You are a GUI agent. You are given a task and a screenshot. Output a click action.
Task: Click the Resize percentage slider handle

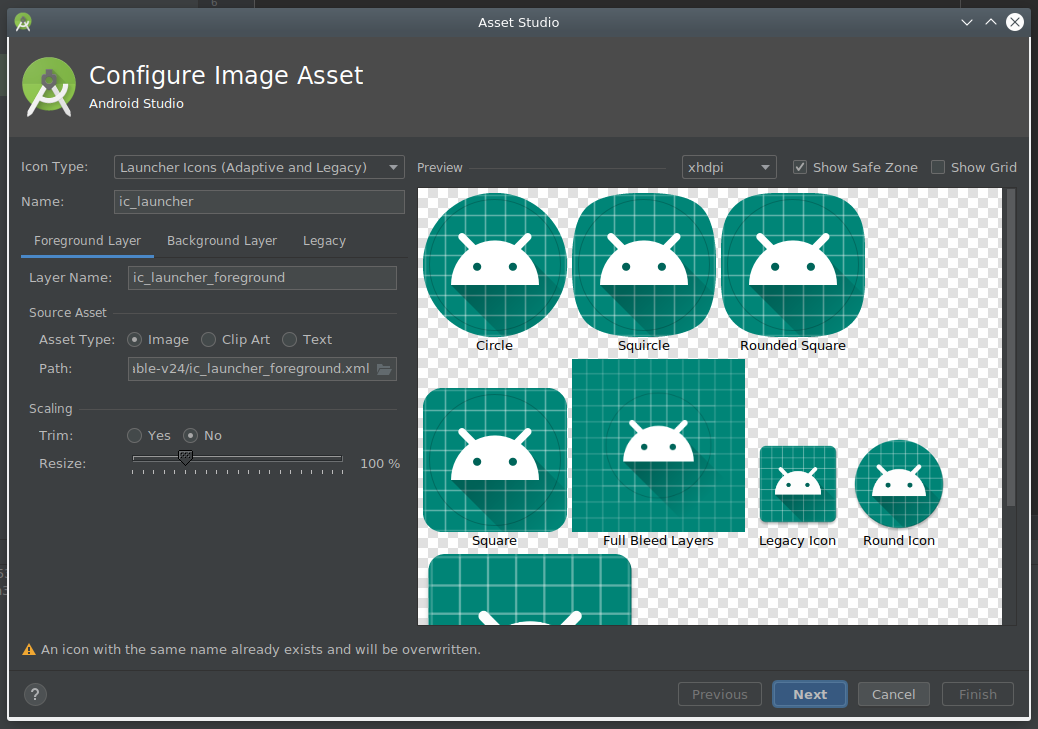tap(185, 458)
